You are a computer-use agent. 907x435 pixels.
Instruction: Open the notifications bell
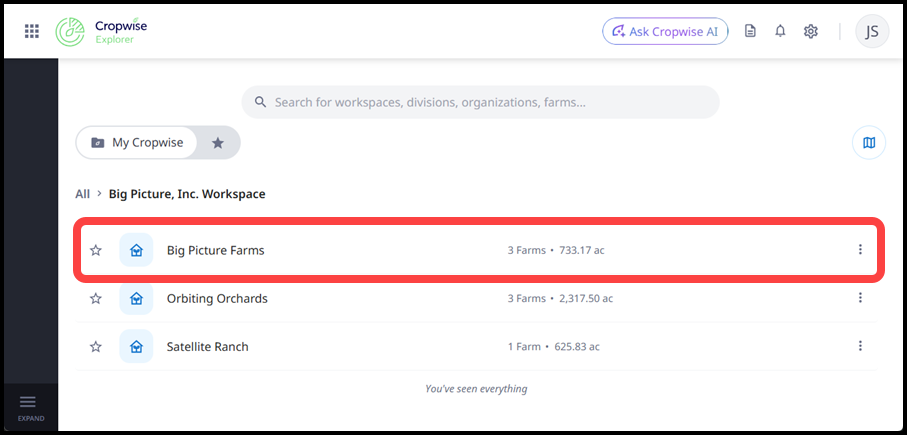point(780,31)
